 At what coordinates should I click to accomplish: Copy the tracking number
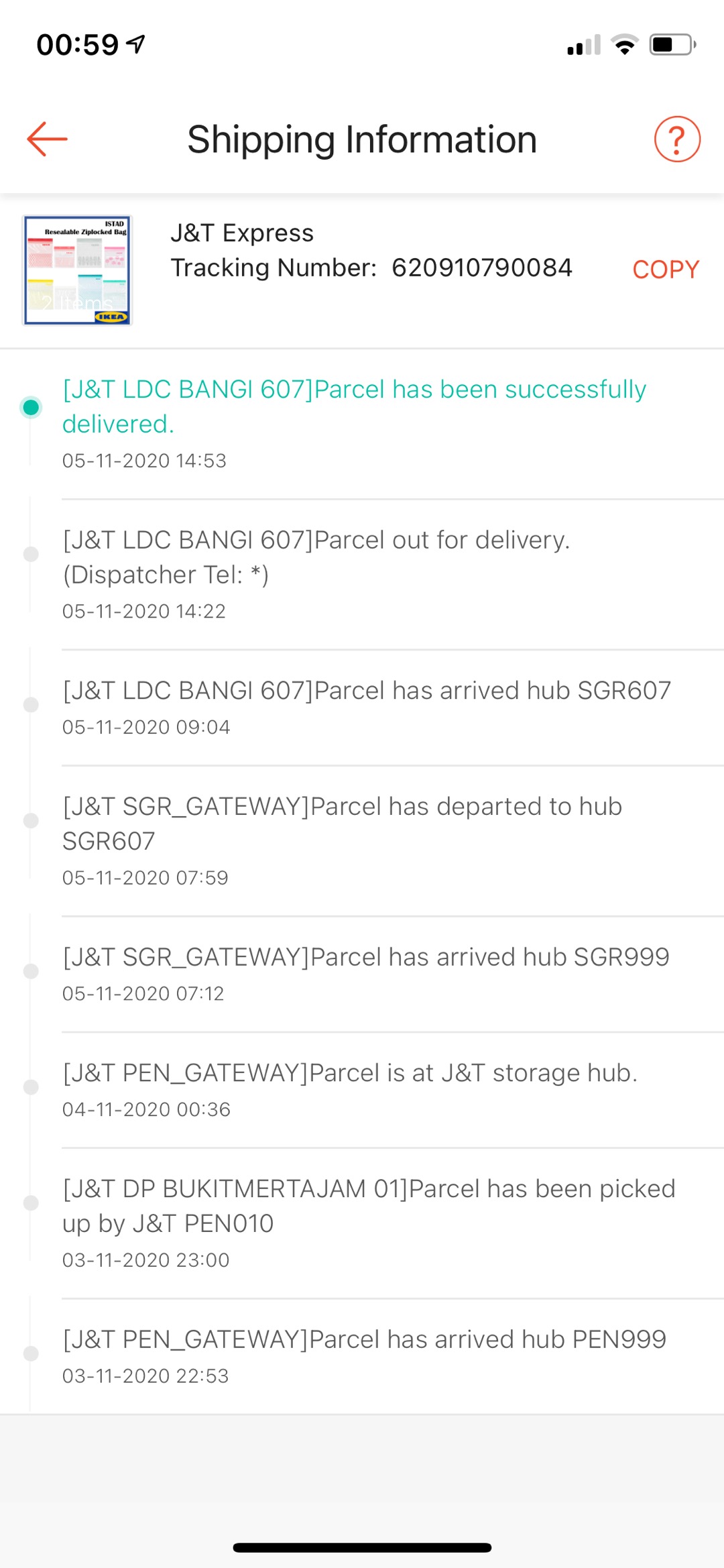pos(665,270)
